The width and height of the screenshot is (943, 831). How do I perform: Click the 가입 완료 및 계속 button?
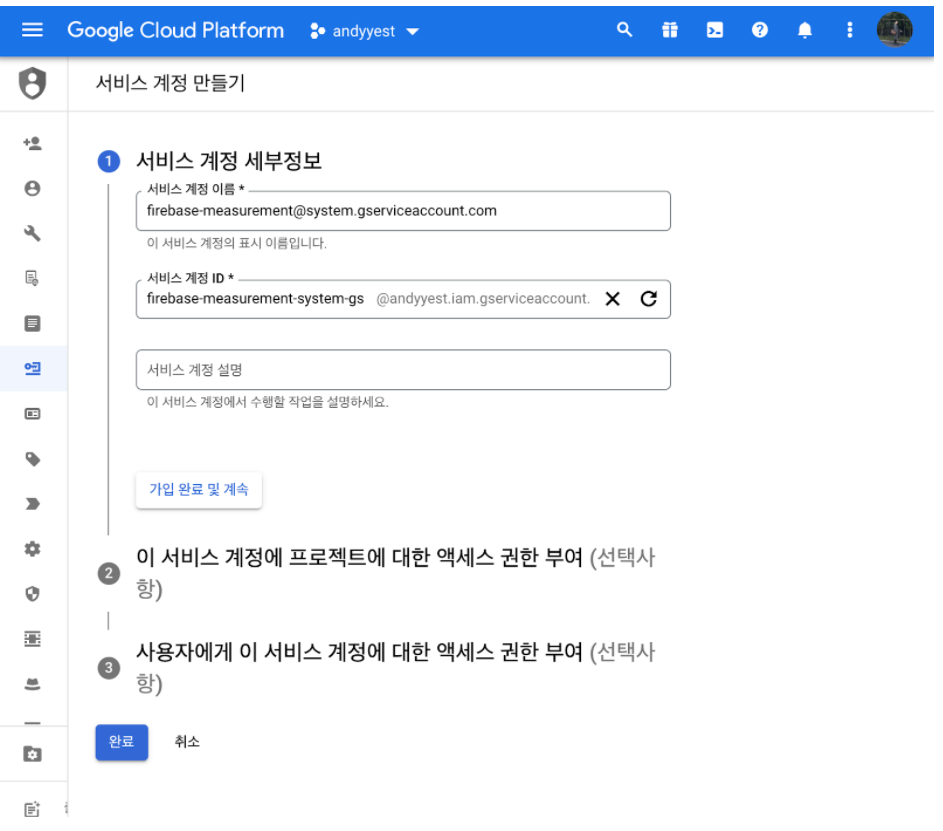click(x=198, y=489)
